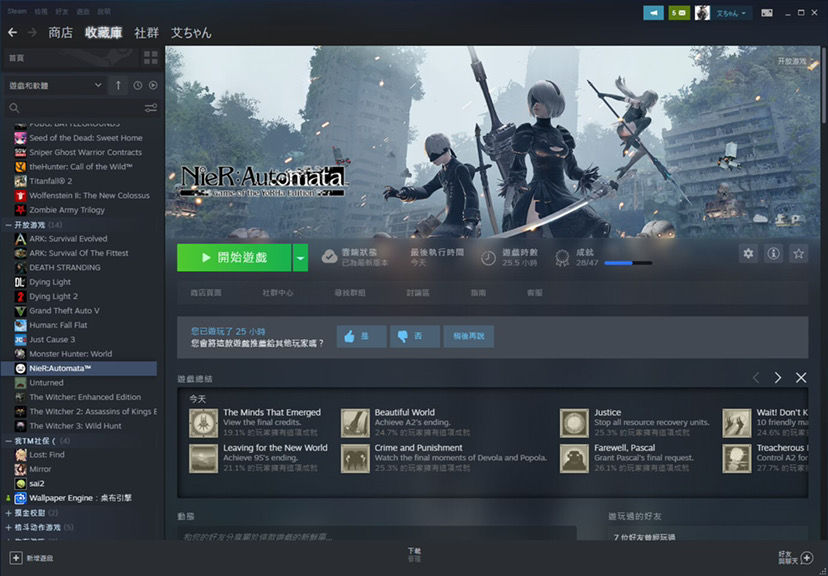The width and height of the screenshot is (828, 576).
Task: Click the Titanfall 2 game icon
Action: (20, 181)
